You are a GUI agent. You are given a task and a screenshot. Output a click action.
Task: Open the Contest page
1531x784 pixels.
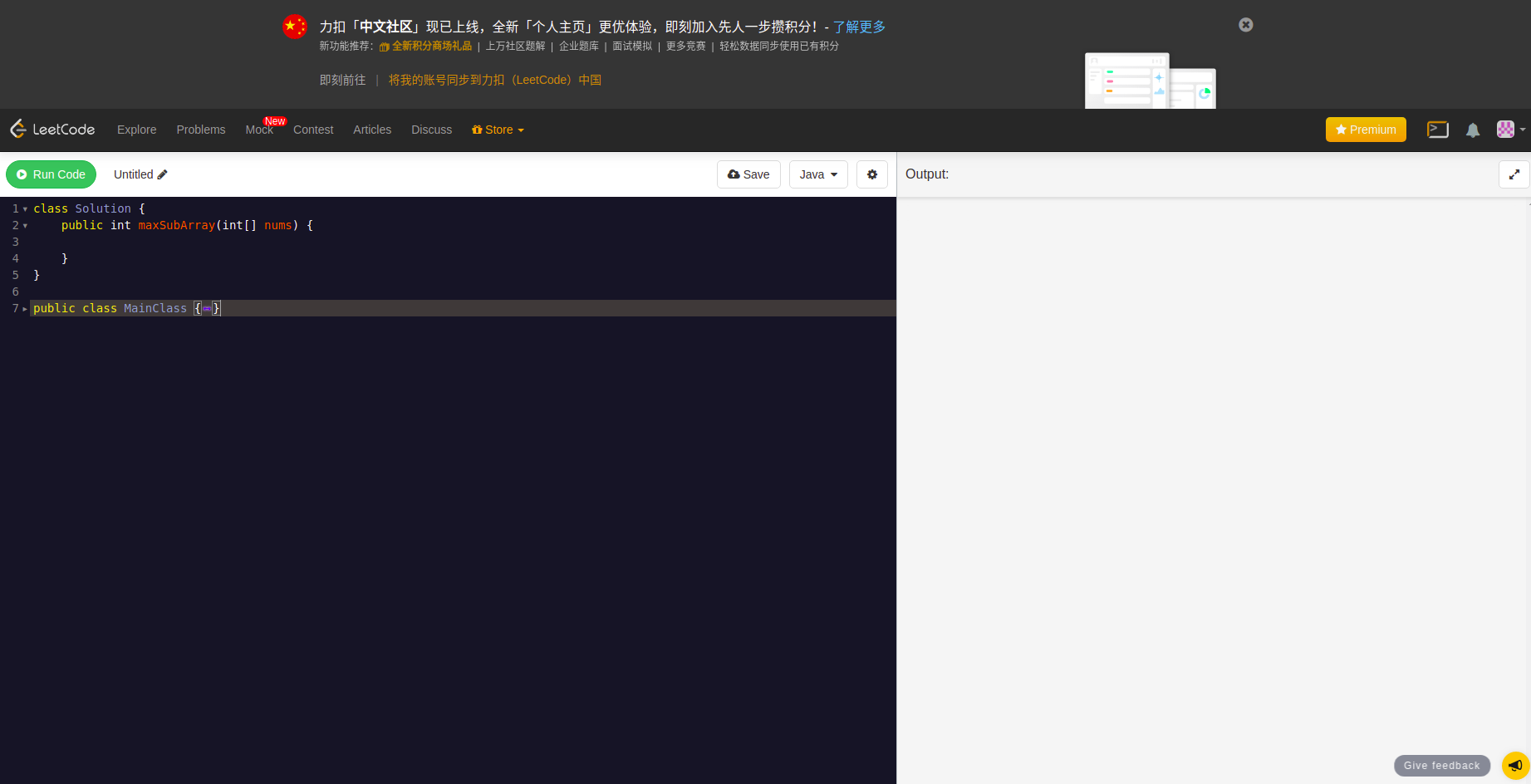[x=313, y=130]
